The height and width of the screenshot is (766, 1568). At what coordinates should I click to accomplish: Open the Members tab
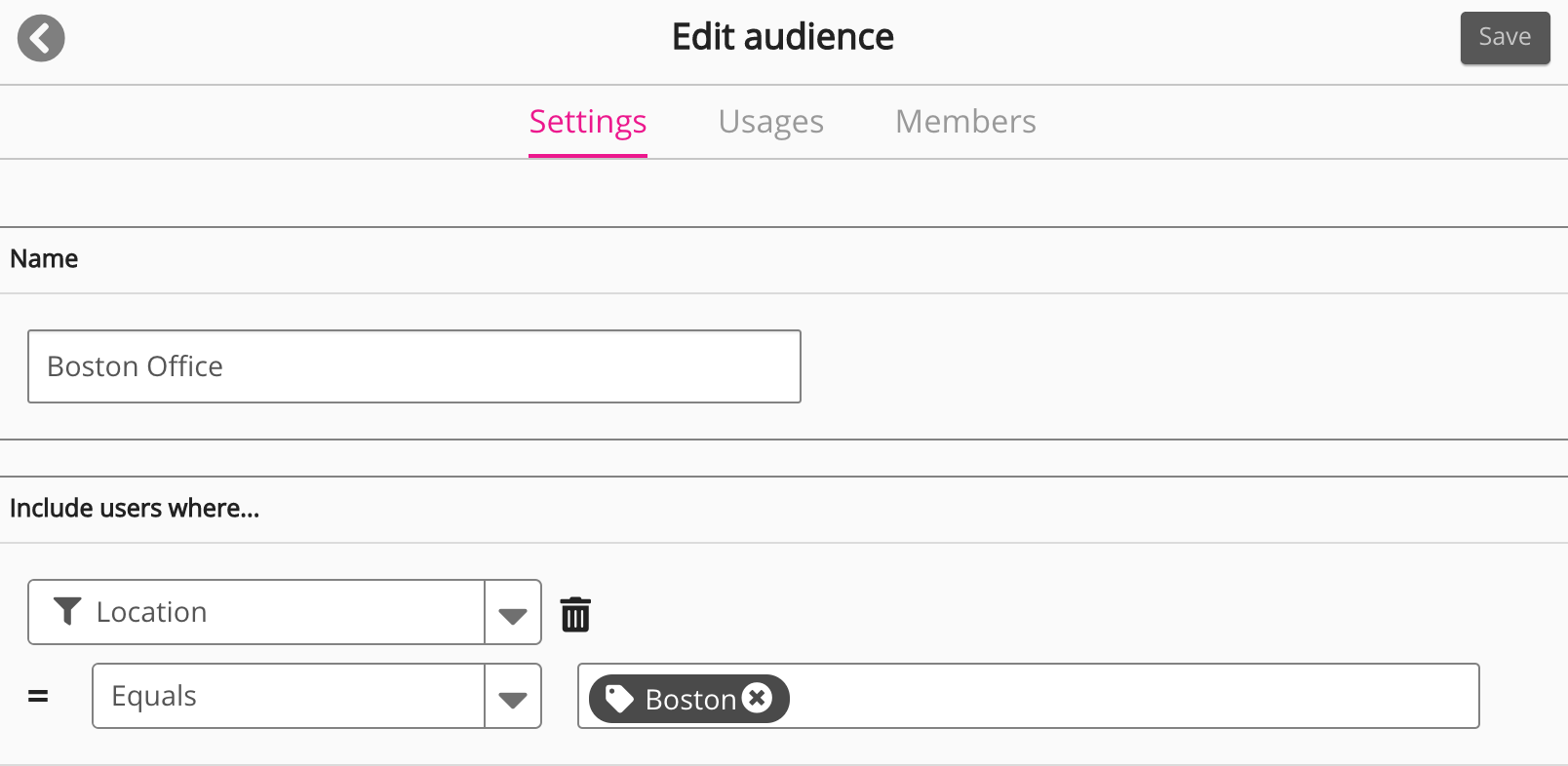click(x=965, y=122)
